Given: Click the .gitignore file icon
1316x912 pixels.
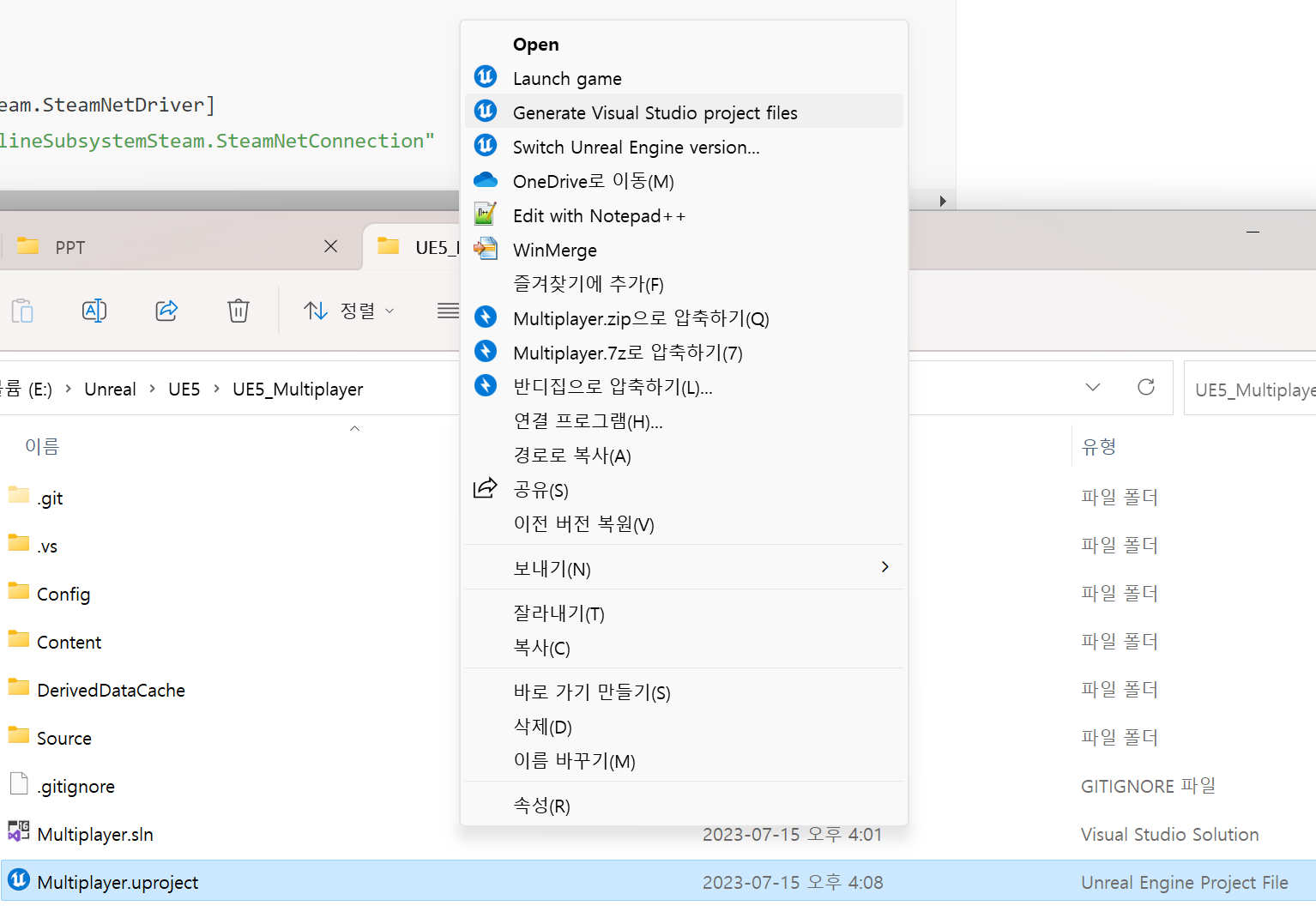Looking at the screenshot, I should [18, 783].
